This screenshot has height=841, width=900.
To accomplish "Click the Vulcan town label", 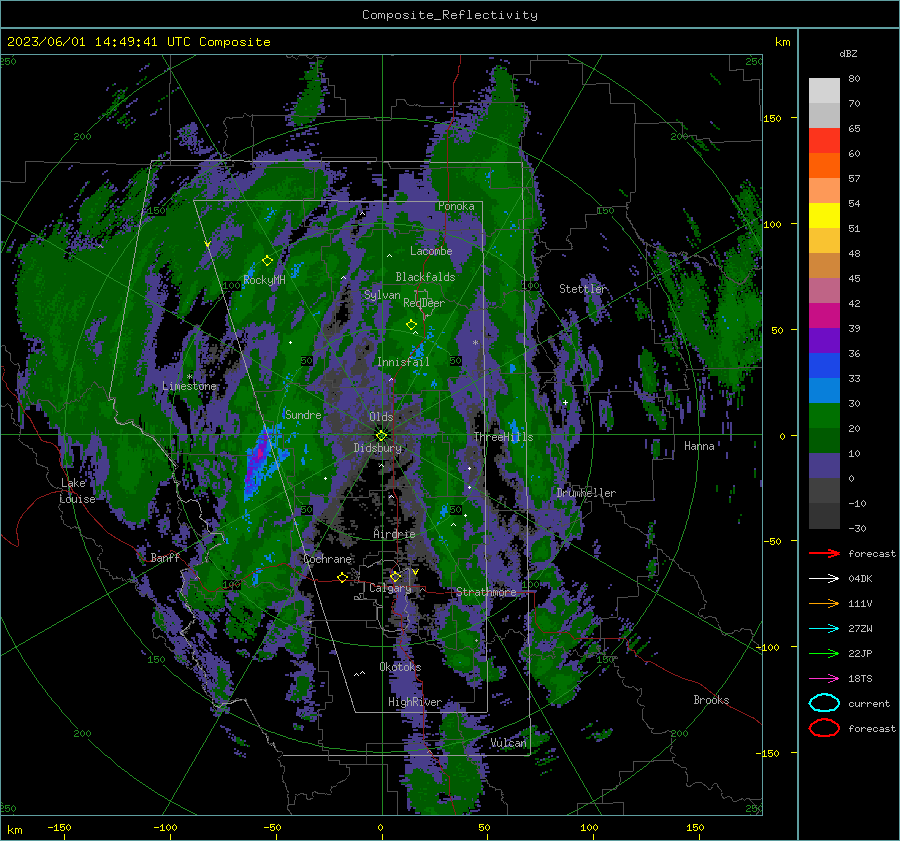I will click(x=509, y=743).
